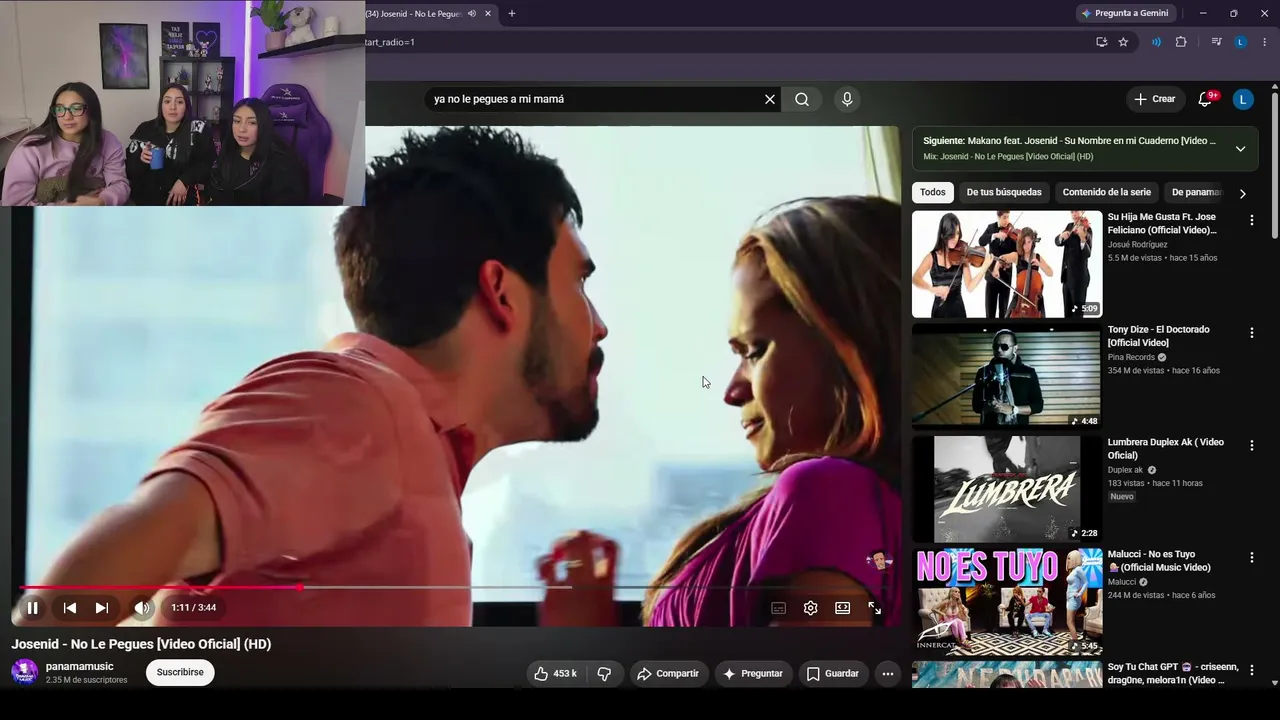
Task: Open options for Lumbrera Duplex Ak
Action: tap(1251, 445)
